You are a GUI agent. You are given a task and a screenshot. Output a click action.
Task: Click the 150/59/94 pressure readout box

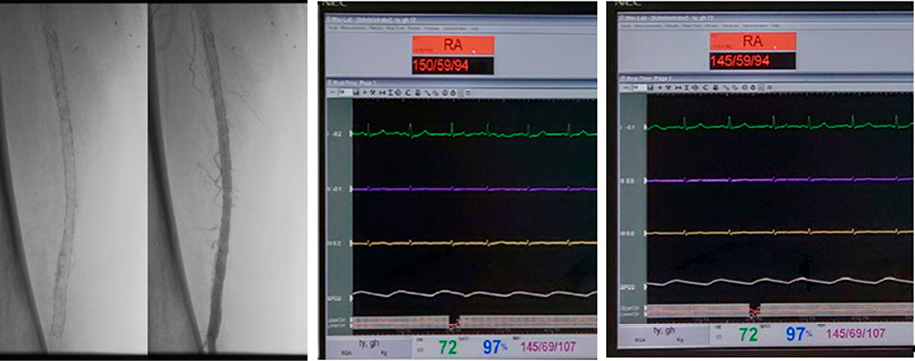tap(453, 65)
